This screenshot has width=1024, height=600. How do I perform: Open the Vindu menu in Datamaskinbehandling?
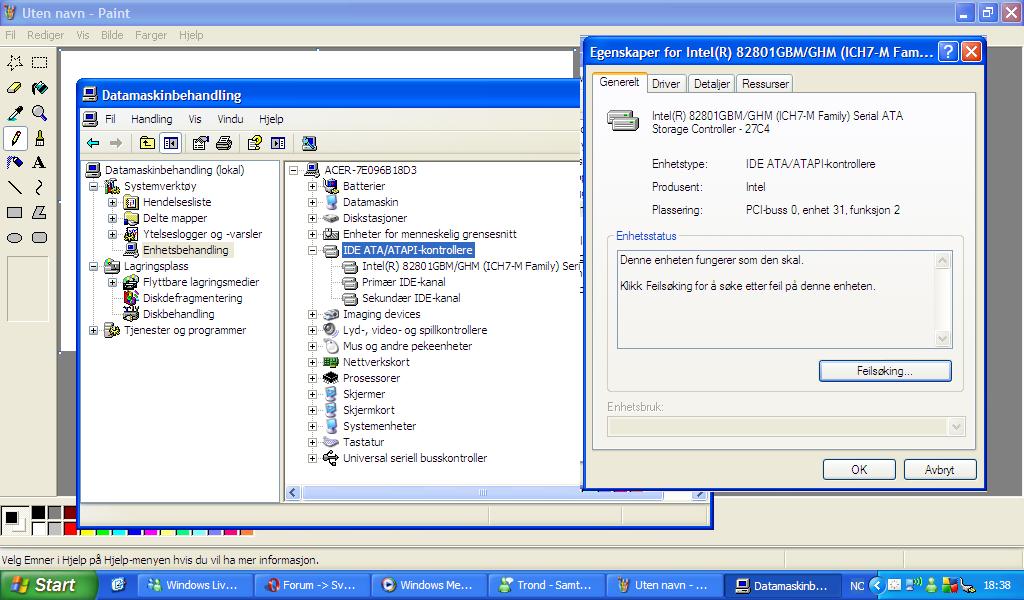230,119
